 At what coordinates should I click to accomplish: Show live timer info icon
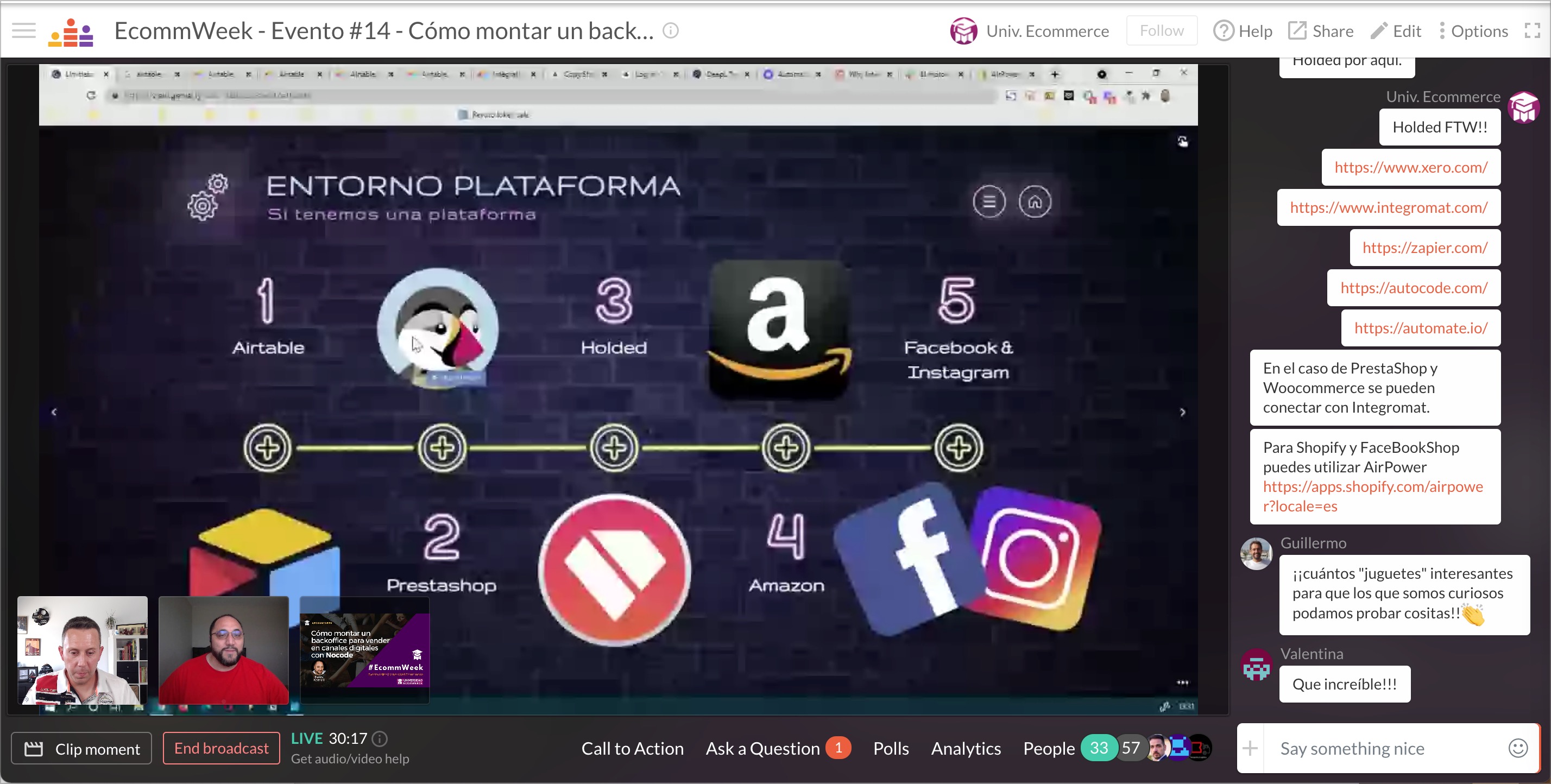pyautogui.click(x=379, y=738)
